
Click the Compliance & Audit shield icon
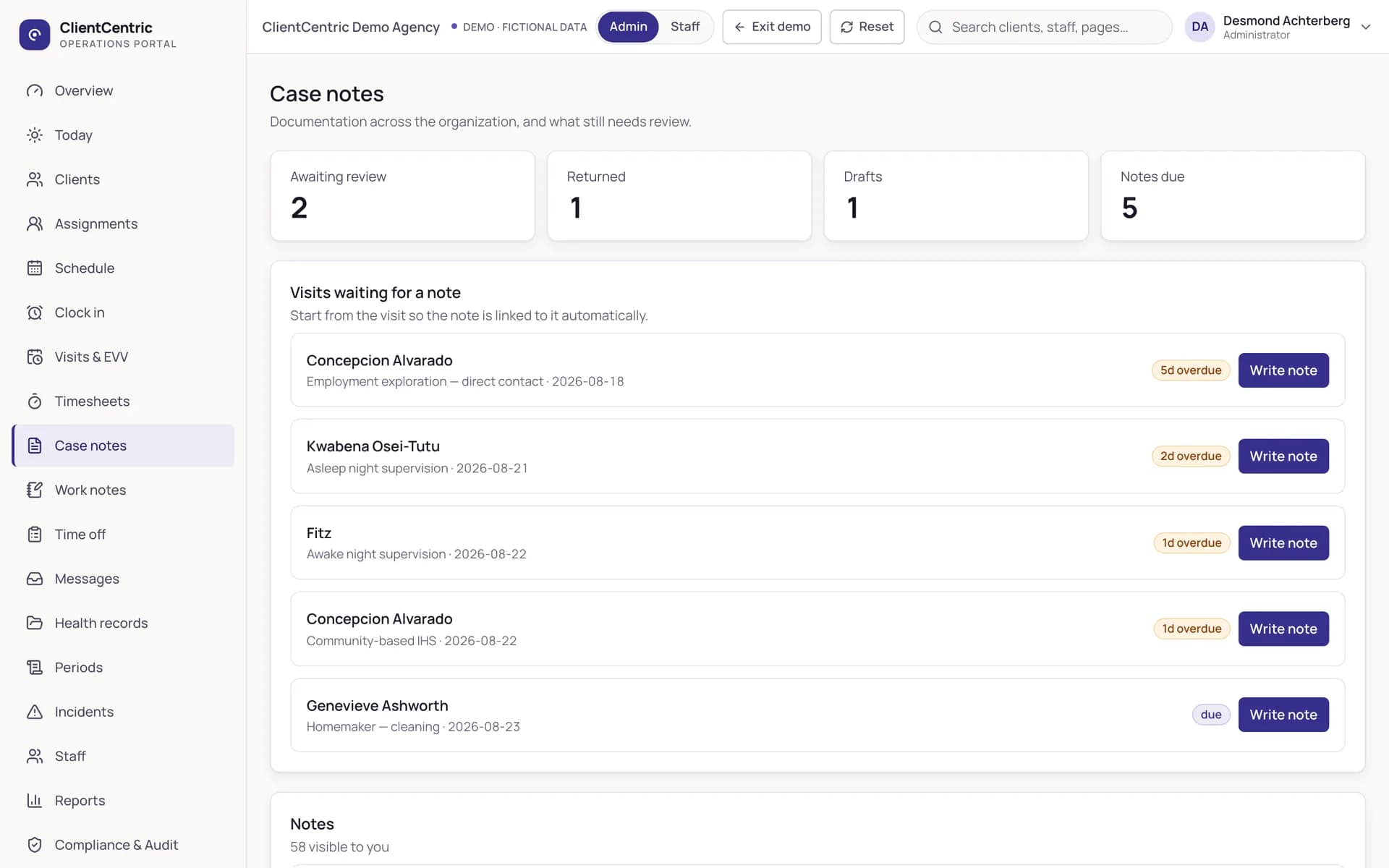(35, 845)
